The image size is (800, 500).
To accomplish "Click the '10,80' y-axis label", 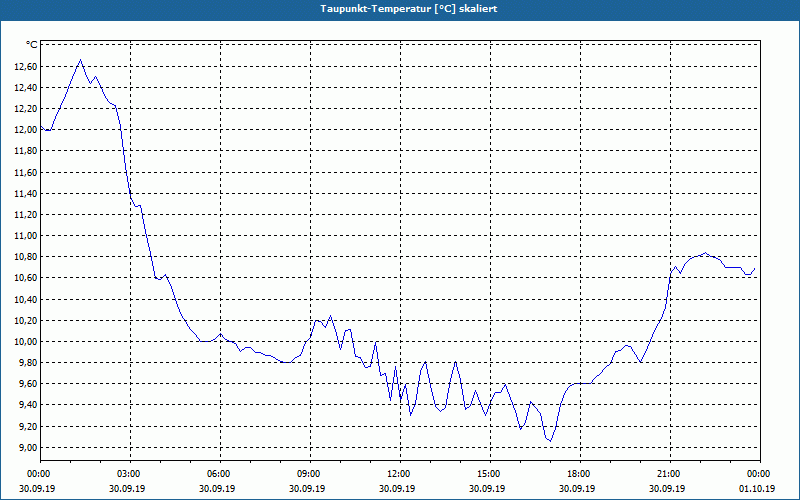I will point(26,257).
